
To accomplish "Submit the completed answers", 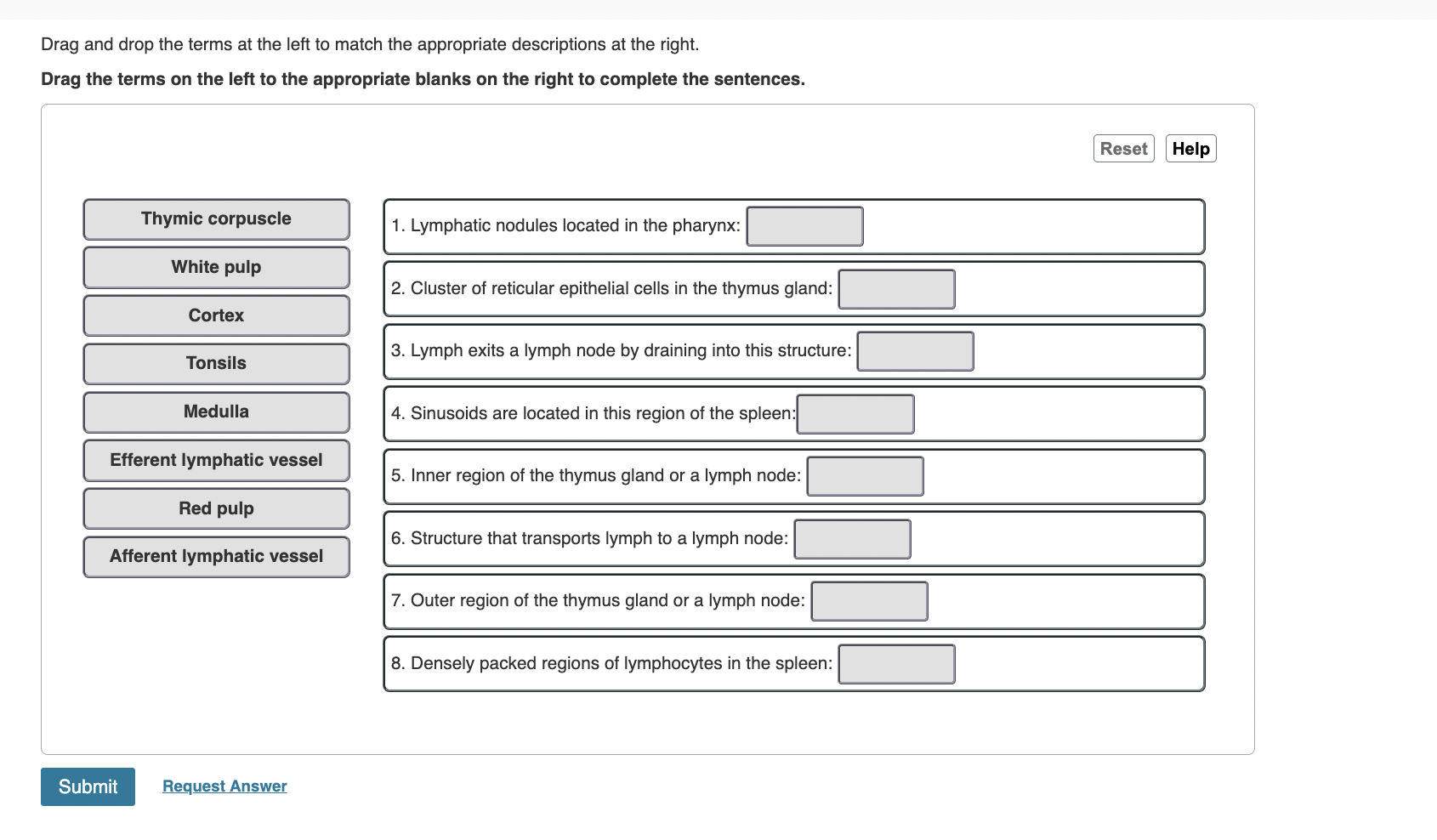I will [x=88, y=786].
